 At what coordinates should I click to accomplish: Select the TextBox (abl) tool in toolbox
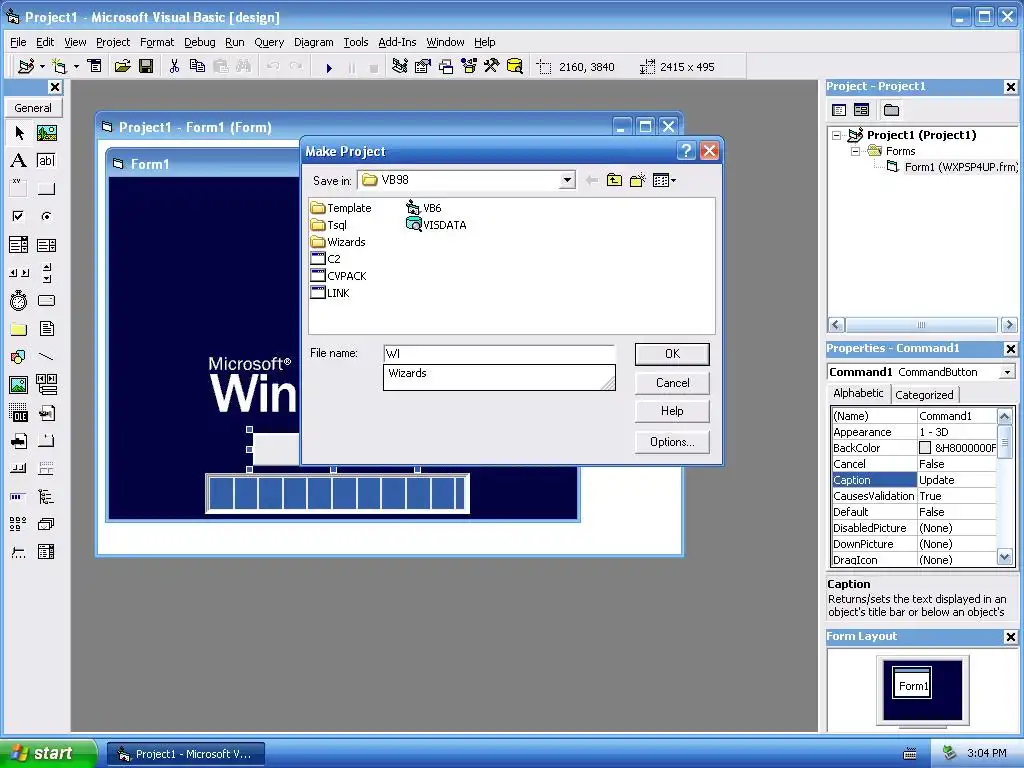tap(46, 161)
